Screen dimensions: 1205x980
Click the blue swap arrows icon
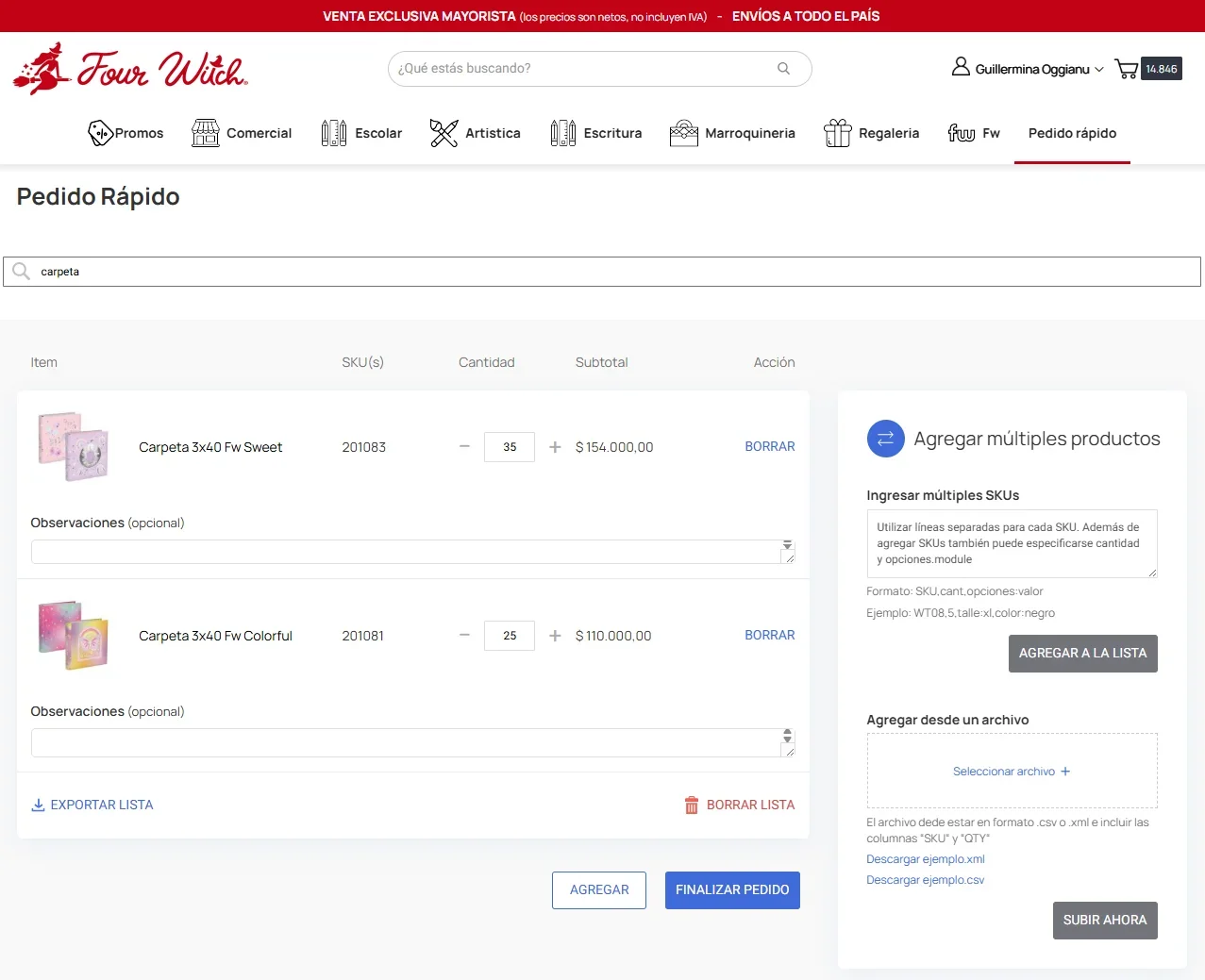click(885, 439)
